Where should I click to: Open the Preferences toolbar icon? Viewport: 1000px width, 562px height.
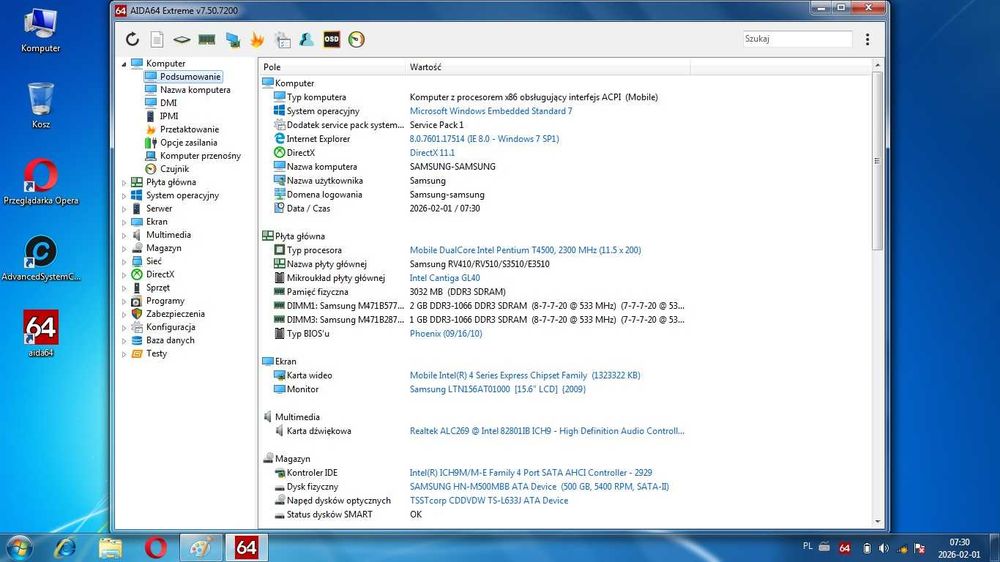283,40
